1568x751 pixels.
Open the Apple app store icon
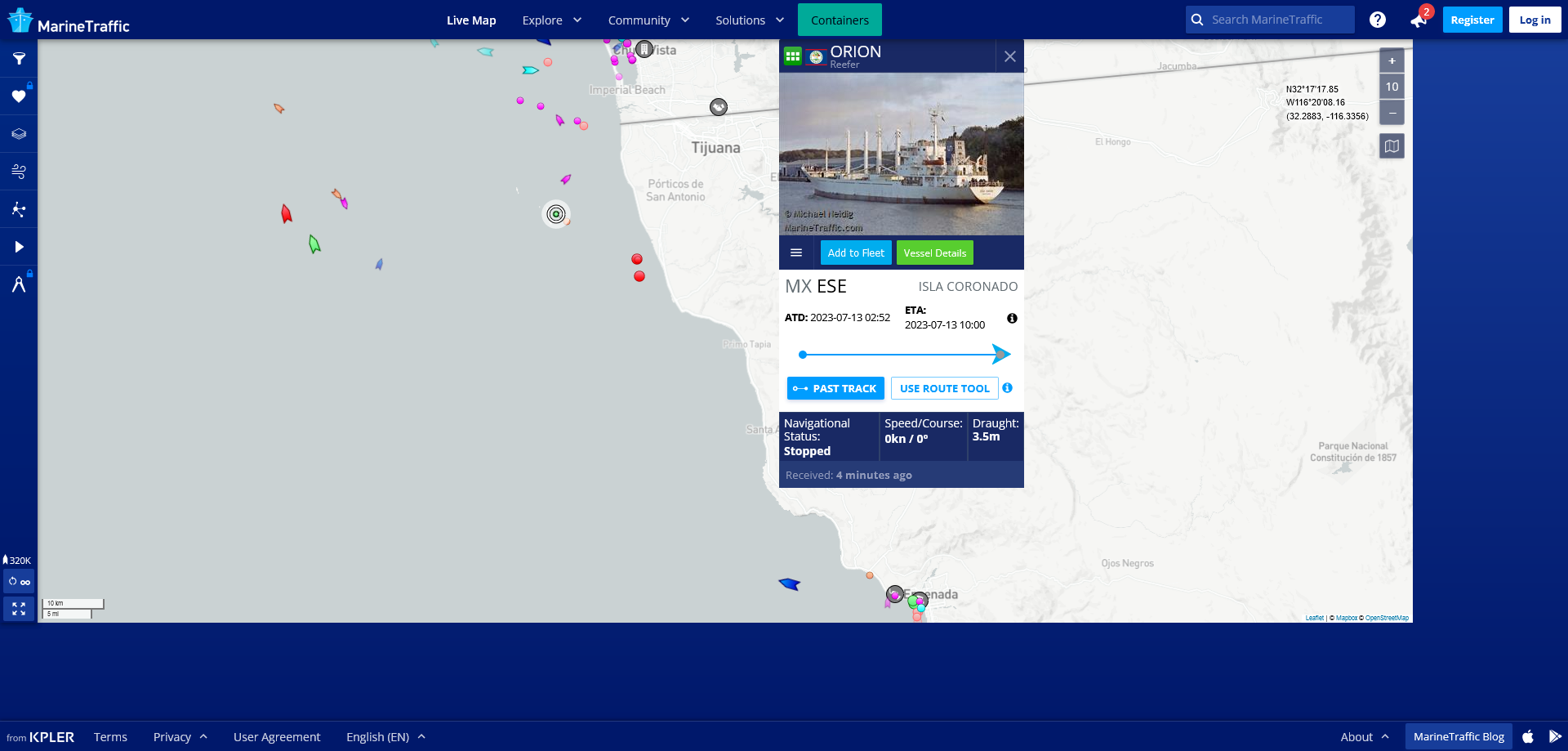[1528, 736]
